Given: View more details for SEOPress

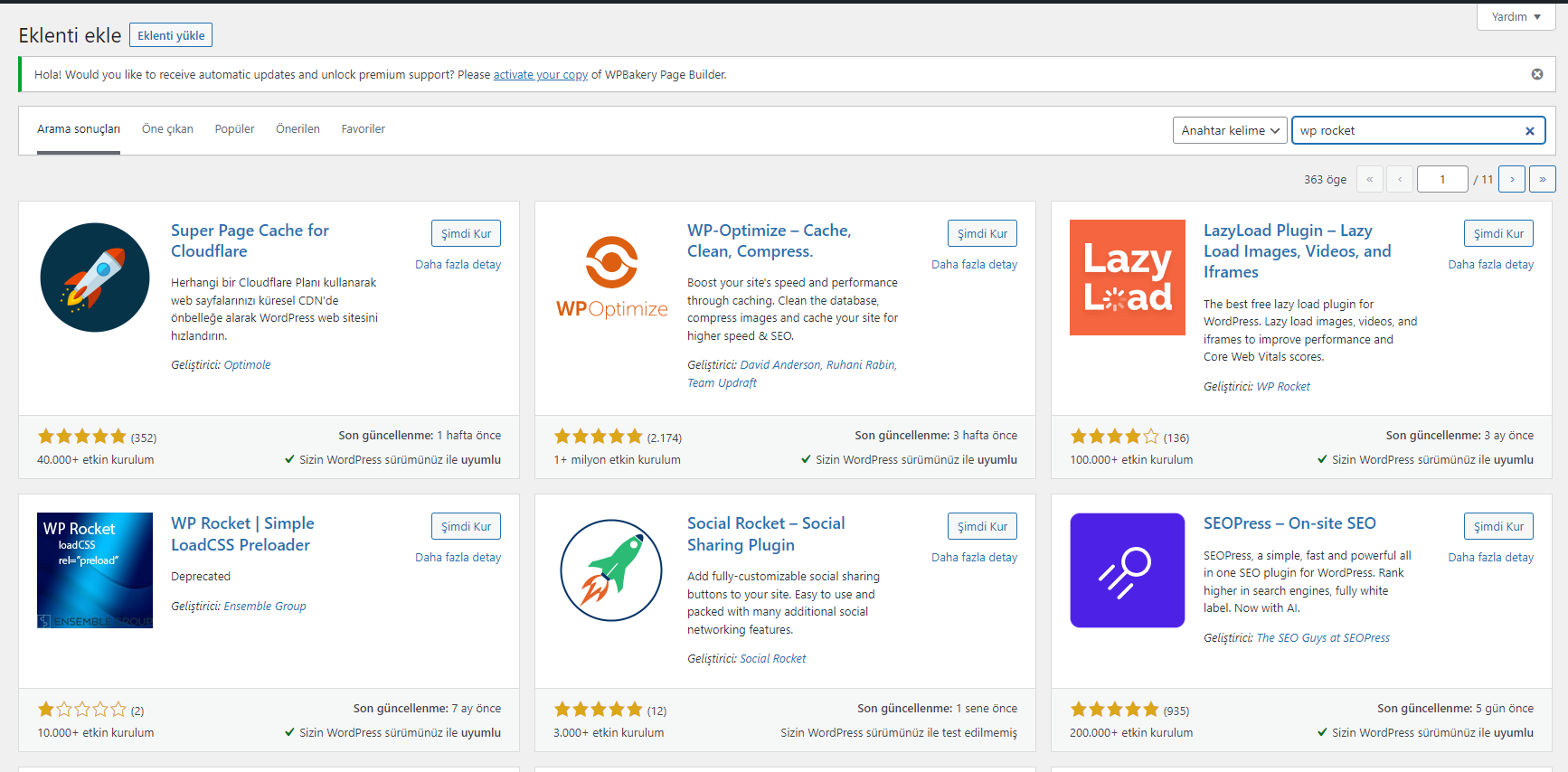Looking at the screenshot, I should [1490, 558].
